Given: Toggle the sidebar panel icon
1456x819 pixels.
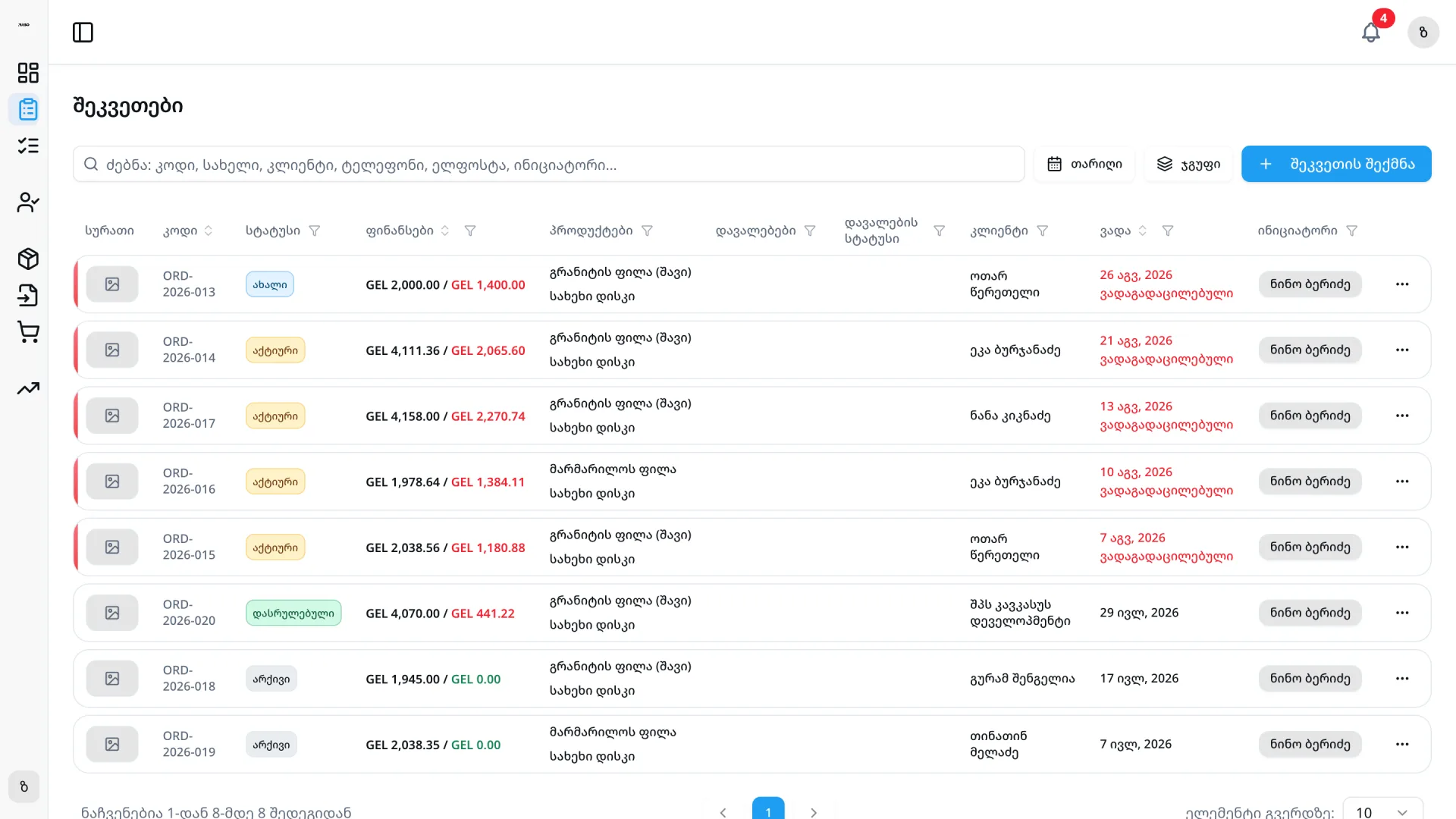Looking at the screenshot, I should tap(83, 33).
